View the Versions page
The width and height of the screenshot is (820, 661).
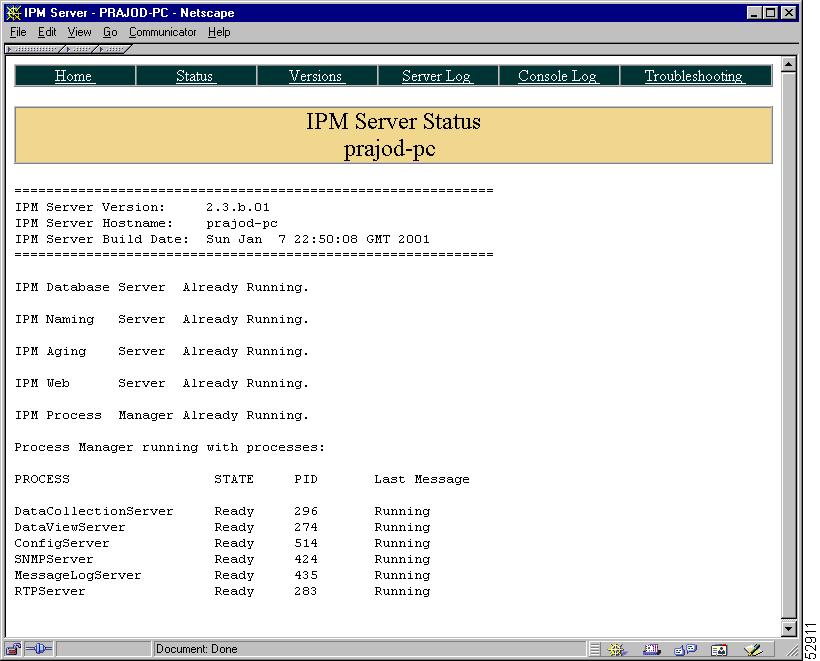point(316,75)
